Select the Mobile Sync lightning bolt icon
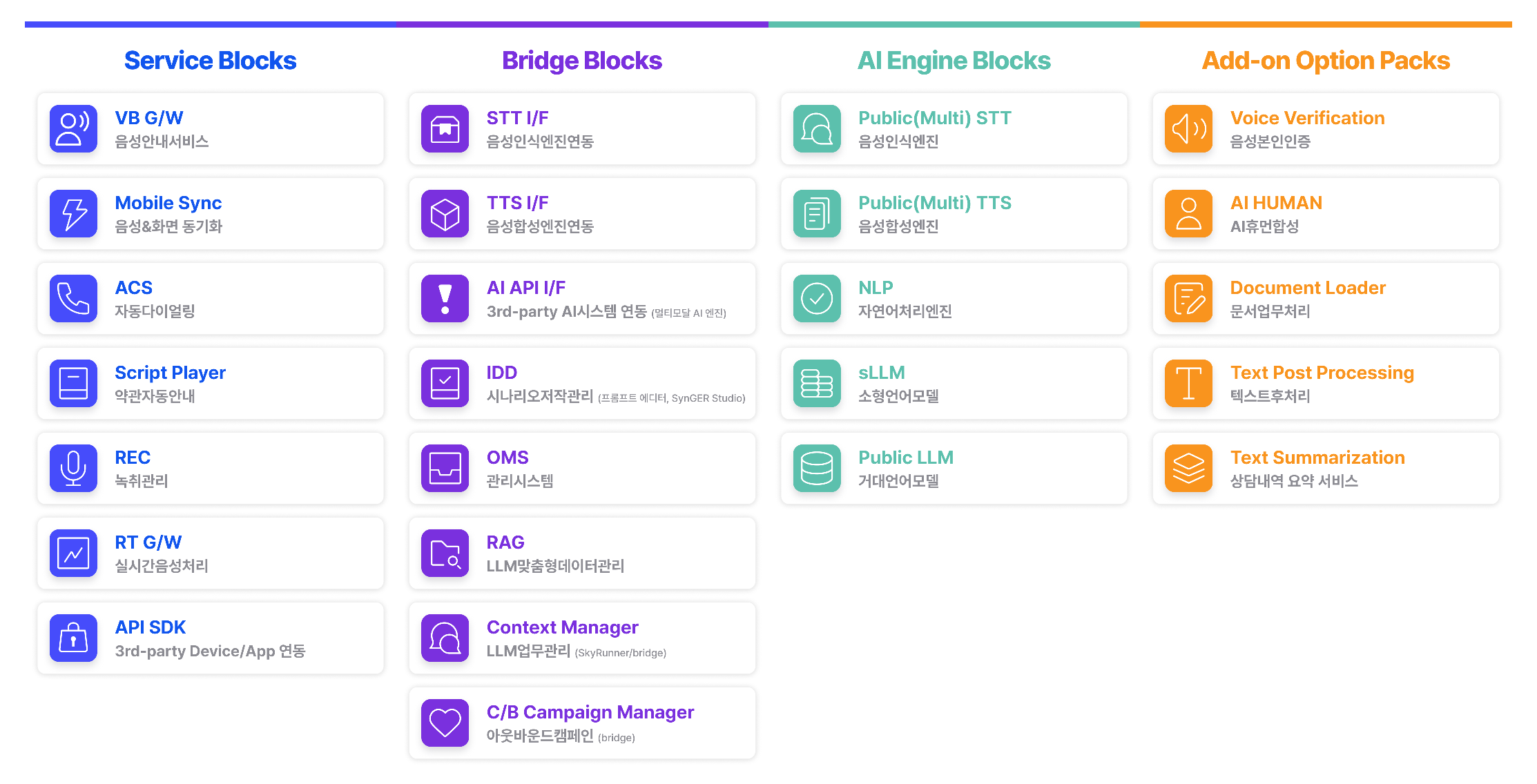Screen dimensions: 1537x784 pos(73,213)
